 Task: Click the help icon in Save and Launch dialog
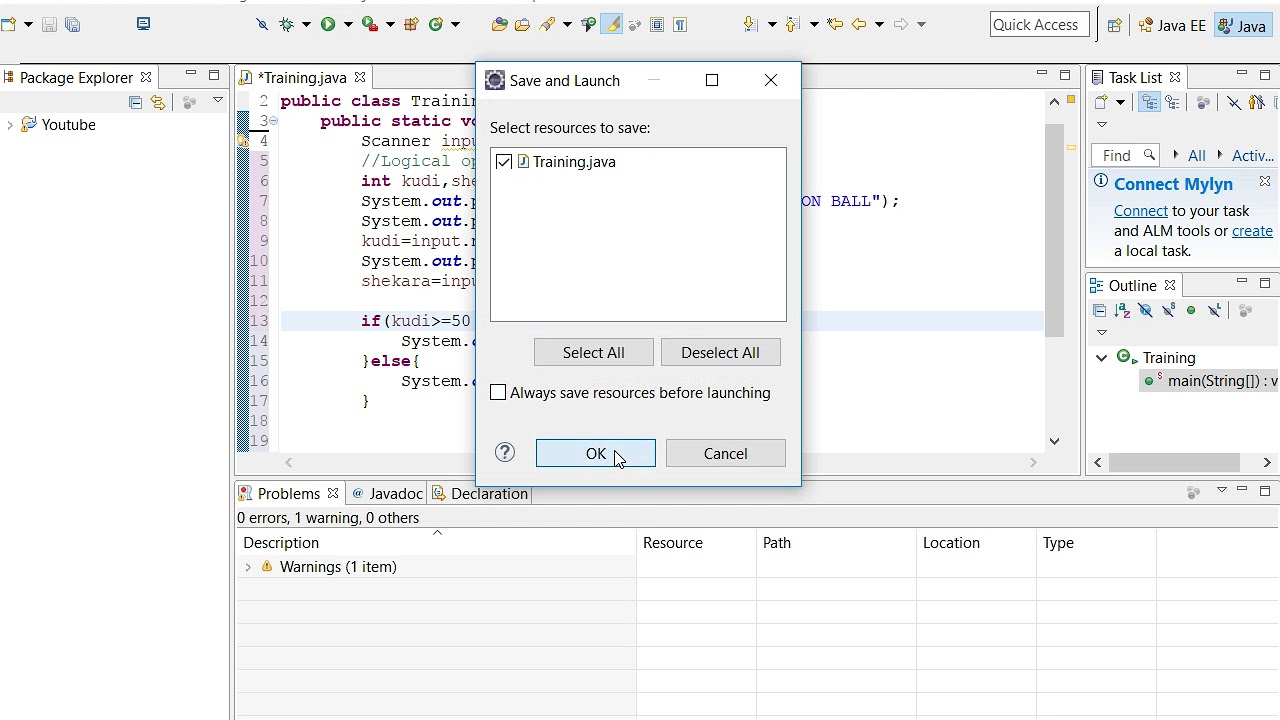505,453
